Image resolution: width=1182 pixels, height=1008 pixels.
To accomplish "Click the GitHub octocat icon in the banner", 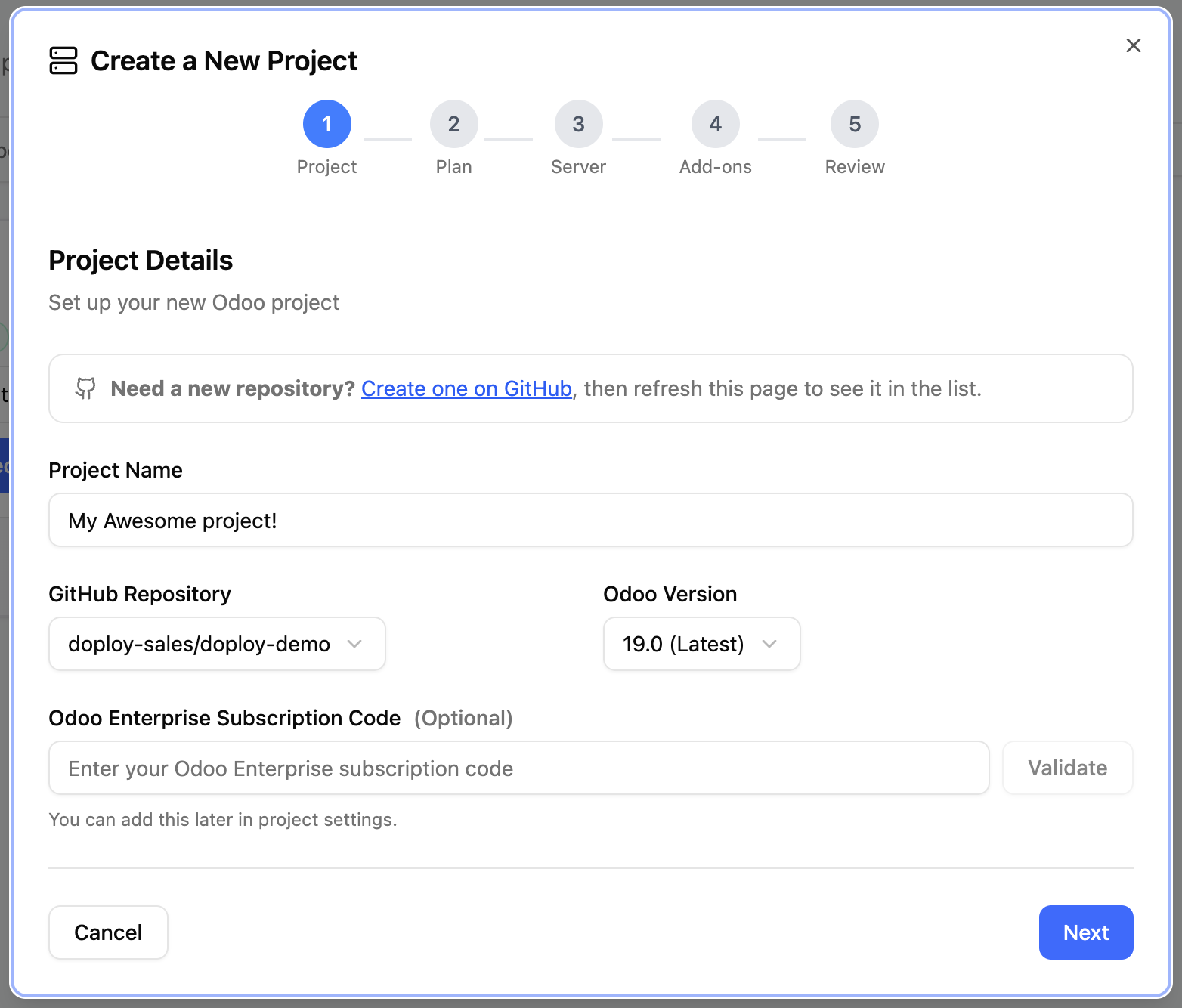I will 85,388.
